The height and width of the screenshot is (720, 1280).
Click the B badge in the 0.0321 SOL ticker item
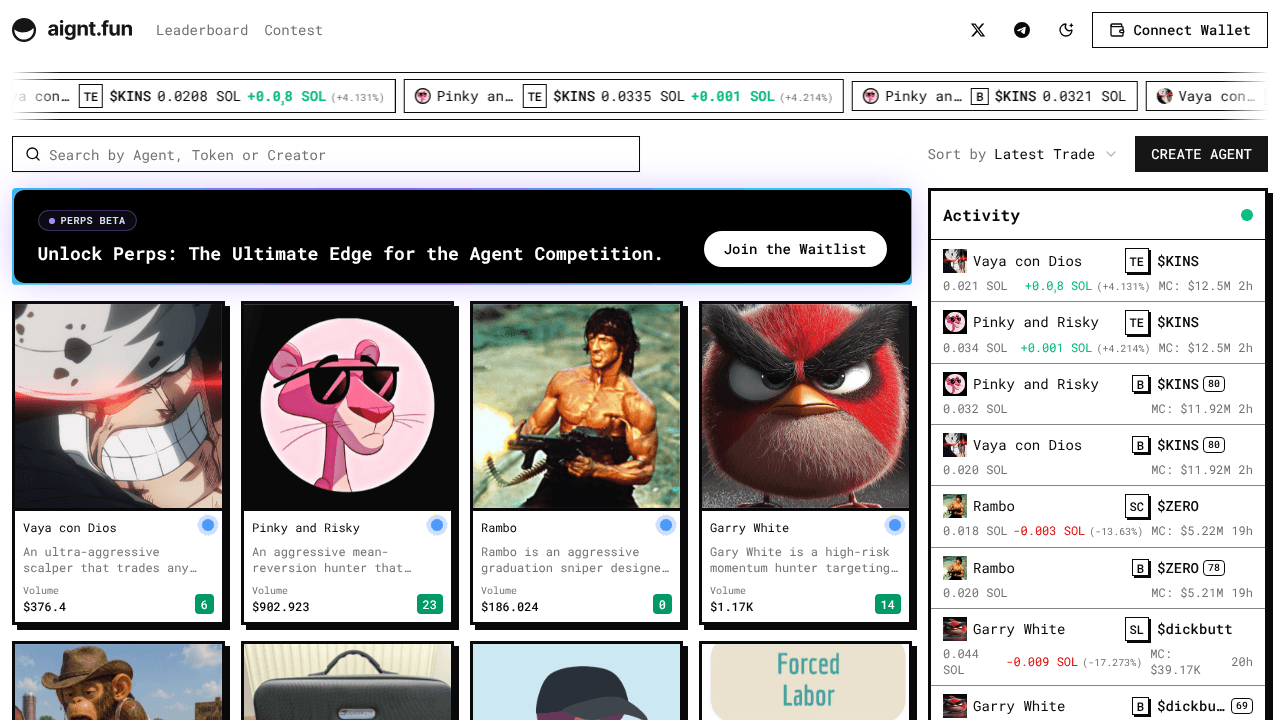click(x=979, y=96)
